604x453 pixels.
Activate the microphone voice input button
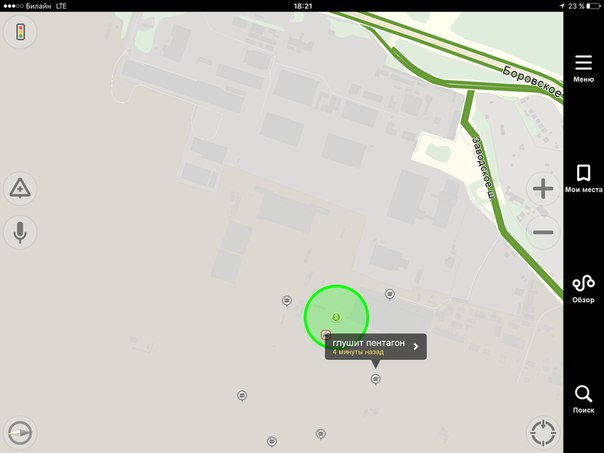pos(20,232)
